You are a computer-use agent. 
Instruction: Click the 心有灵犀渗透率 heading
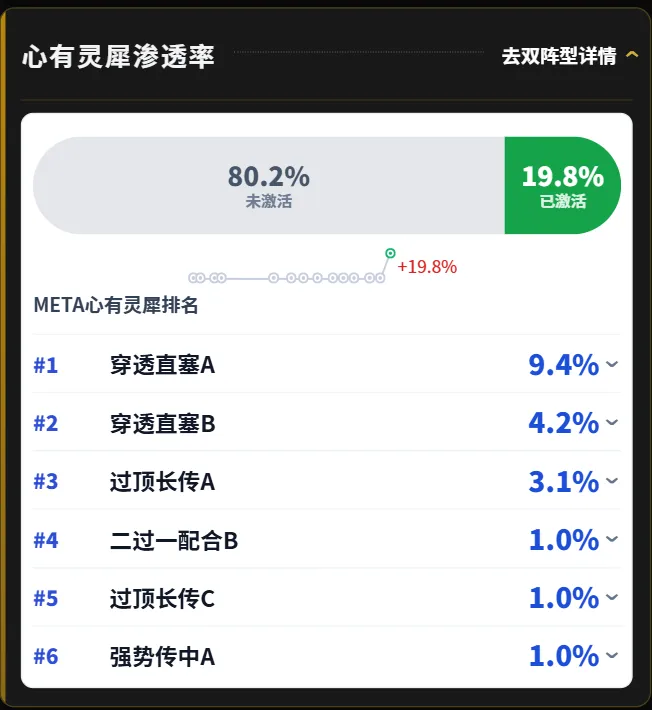click(x=118, y=57)
